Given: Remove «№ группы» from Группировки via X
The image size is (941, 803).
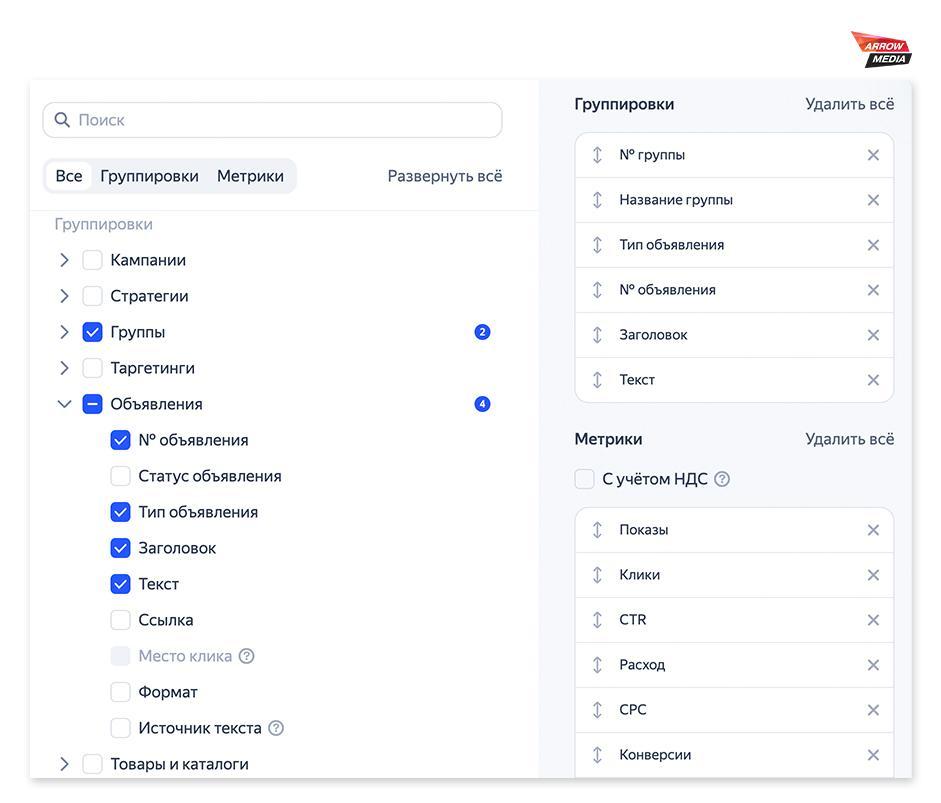Looking at the screenshot, I should click(873, 155).
